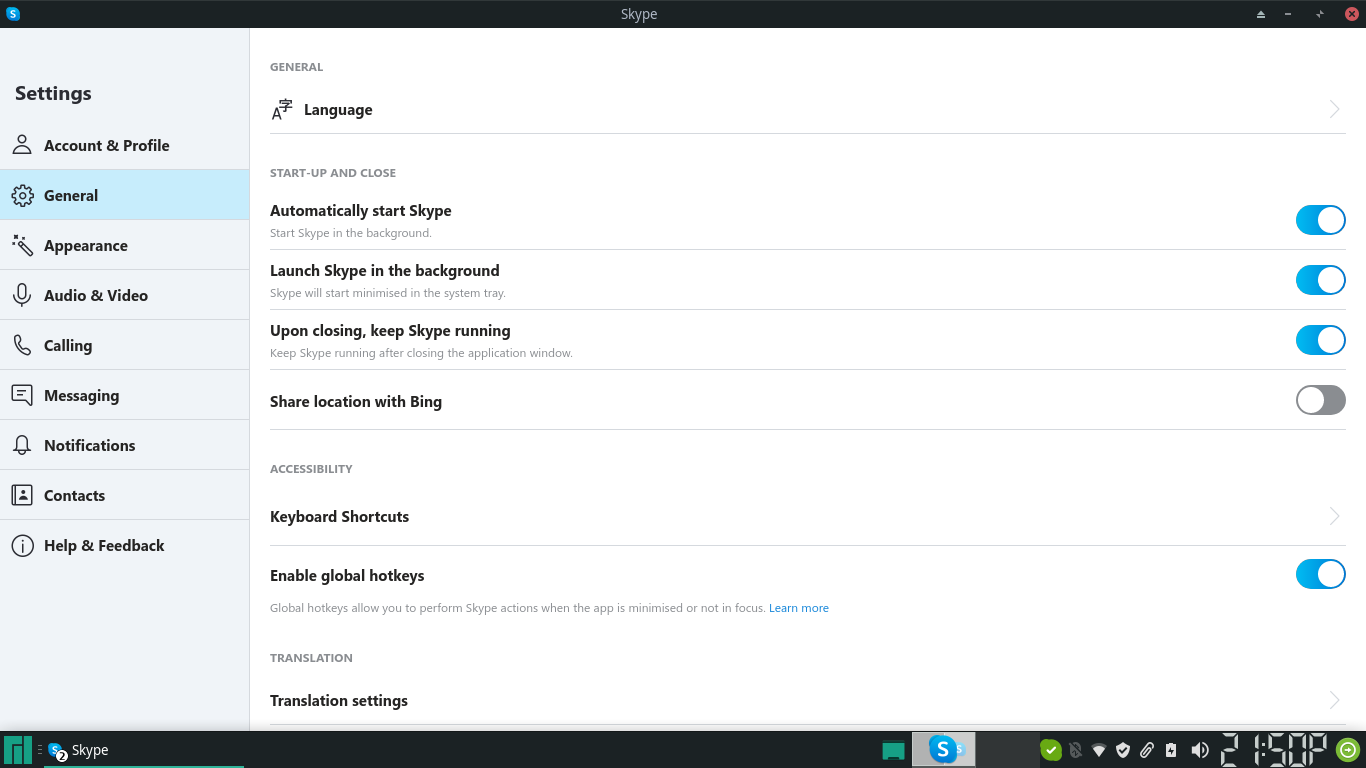This screenshot has width=1366, height=768.
Task: Click the green circular arrow logout icon
Action: tap(1348, 749)
